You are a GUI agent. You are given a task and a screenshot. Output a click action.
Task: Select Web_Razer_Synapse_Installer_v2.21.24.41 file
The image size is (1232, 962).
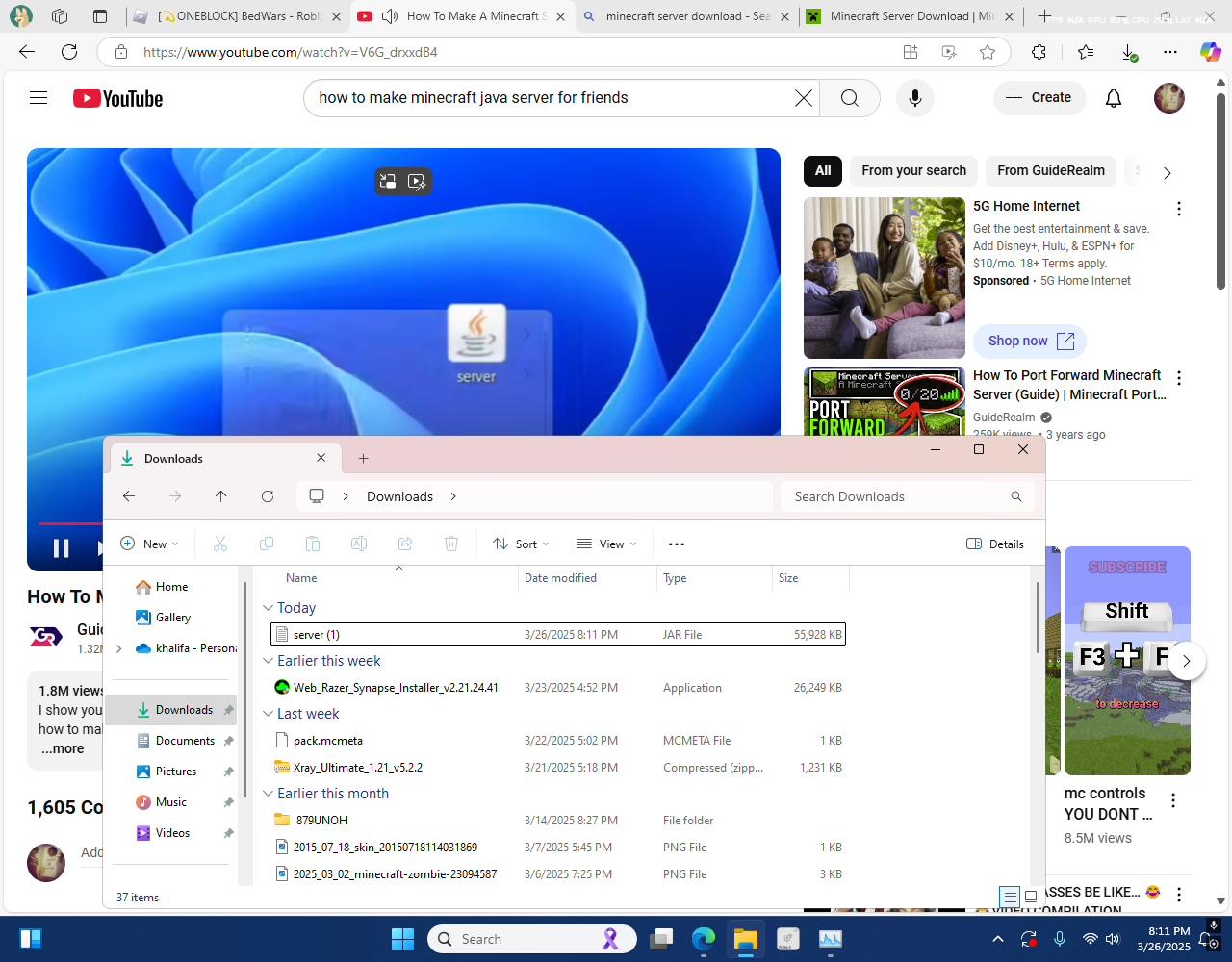click(558, 688)
